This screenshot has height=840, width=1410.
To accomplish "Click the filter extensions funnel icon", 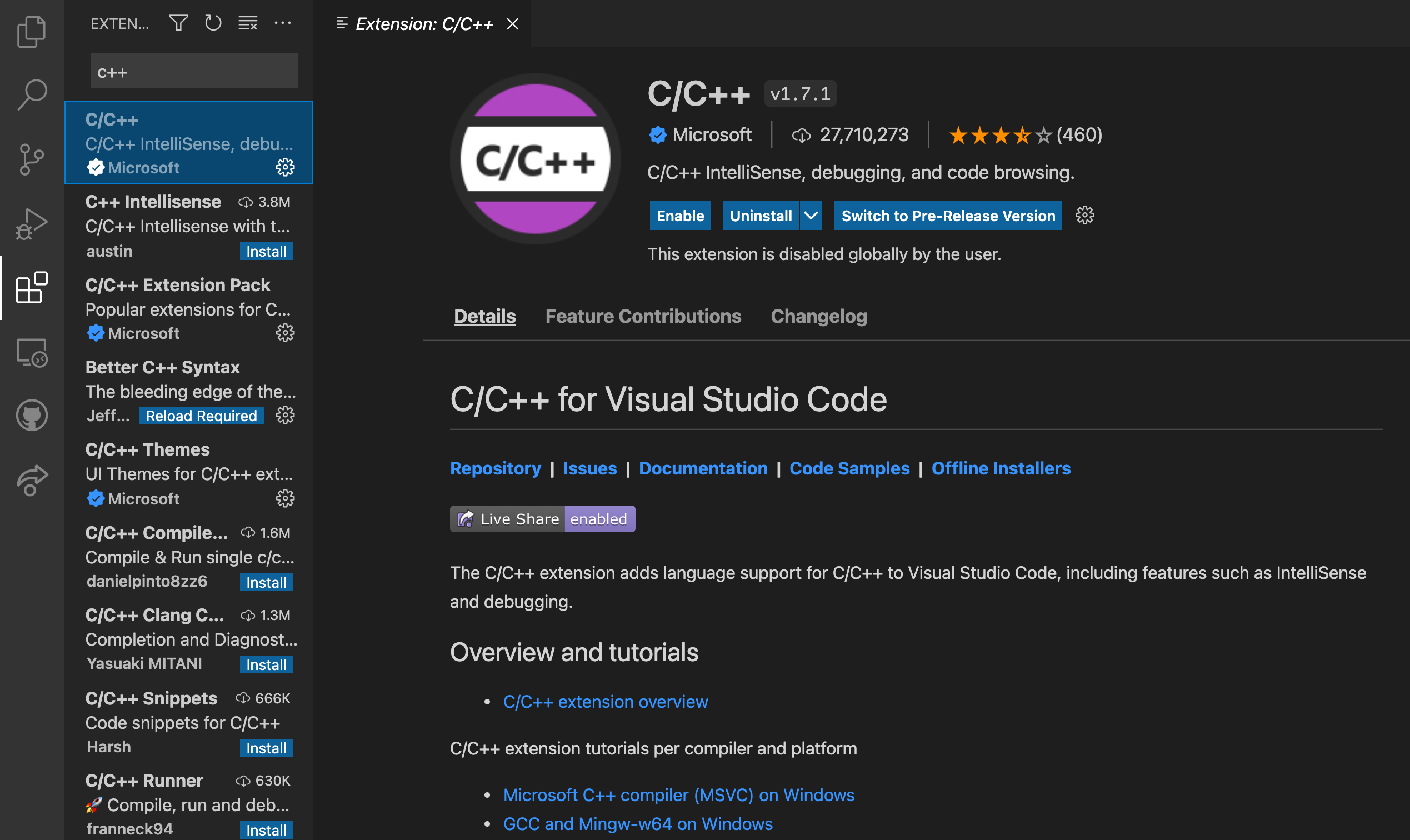I will [178, 23].
